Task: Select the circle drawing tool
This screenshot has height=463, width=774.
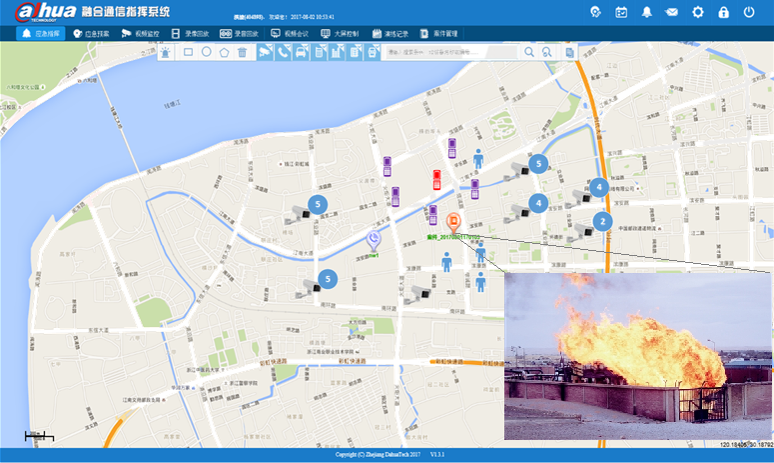Action: tap(206, 52)
